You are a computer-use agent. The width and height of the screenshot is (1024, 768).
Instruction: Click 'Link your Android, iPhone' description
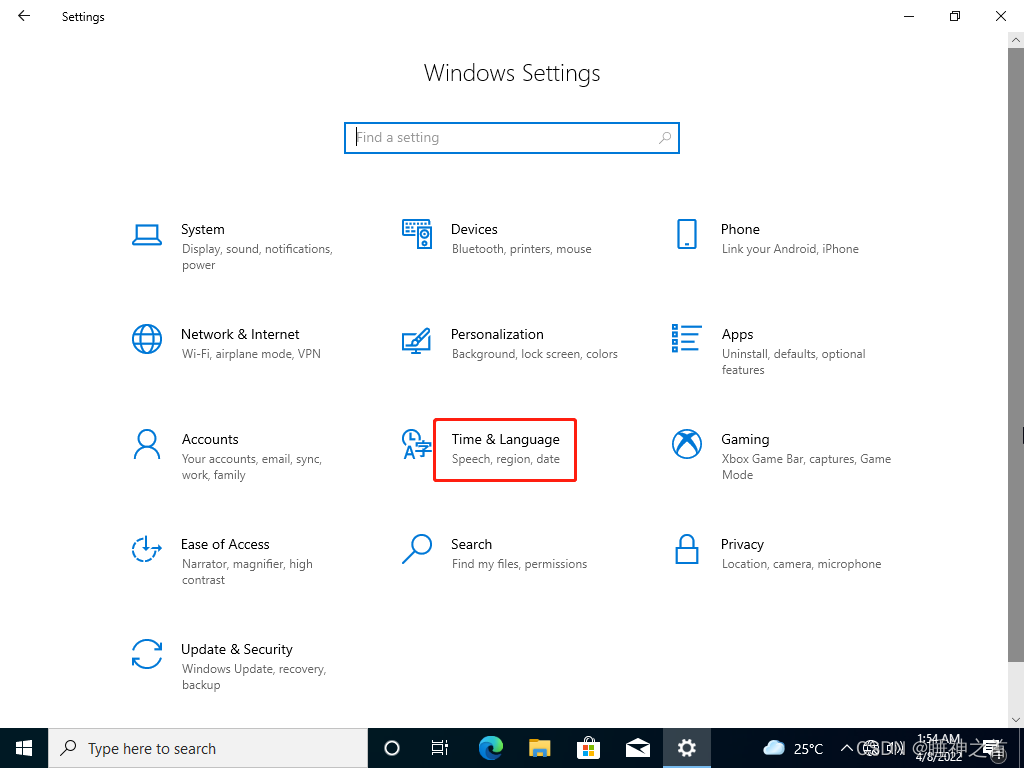coord(790,249)
